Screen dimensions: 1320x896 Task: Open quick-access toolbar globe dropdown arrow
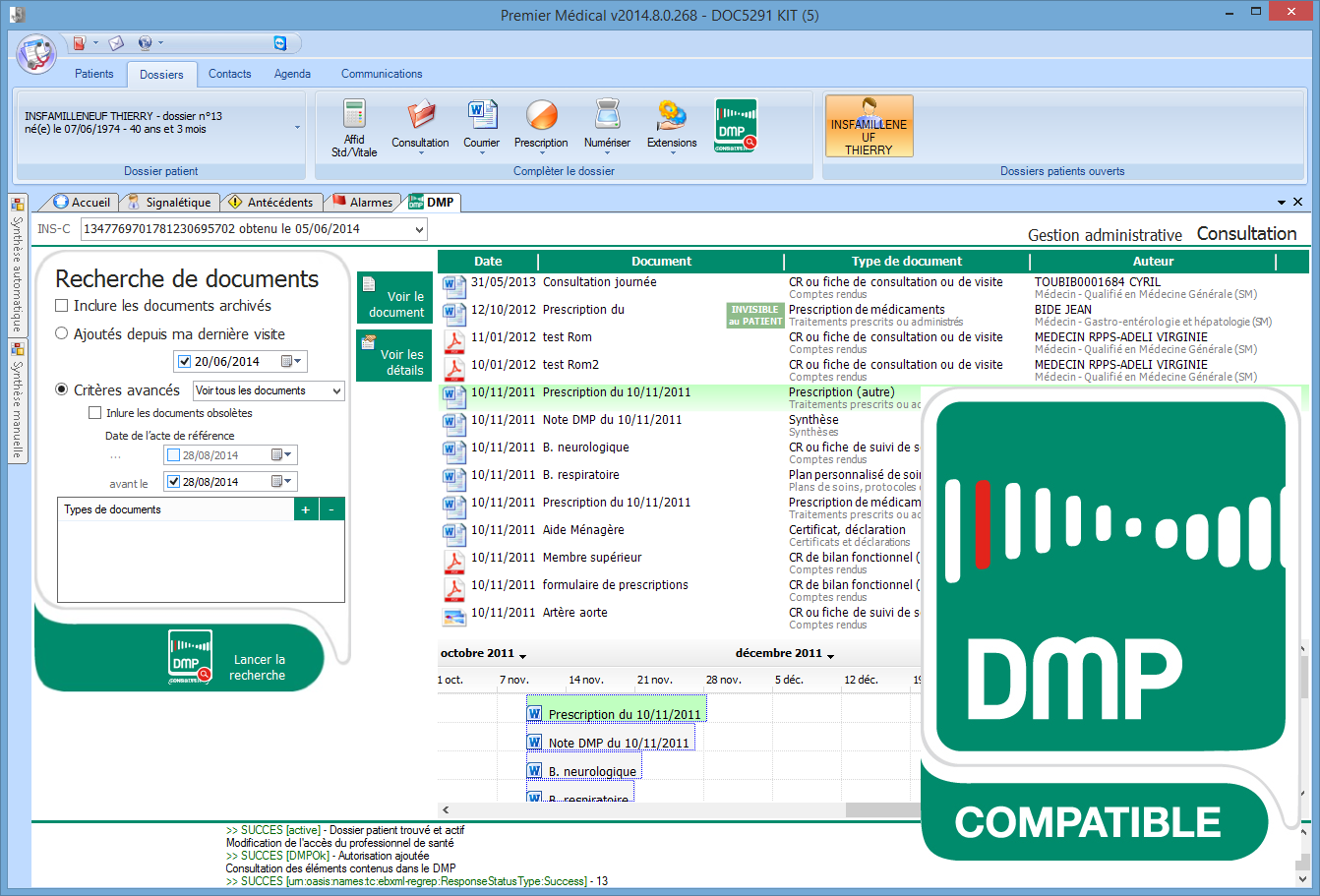pos(160,43)
